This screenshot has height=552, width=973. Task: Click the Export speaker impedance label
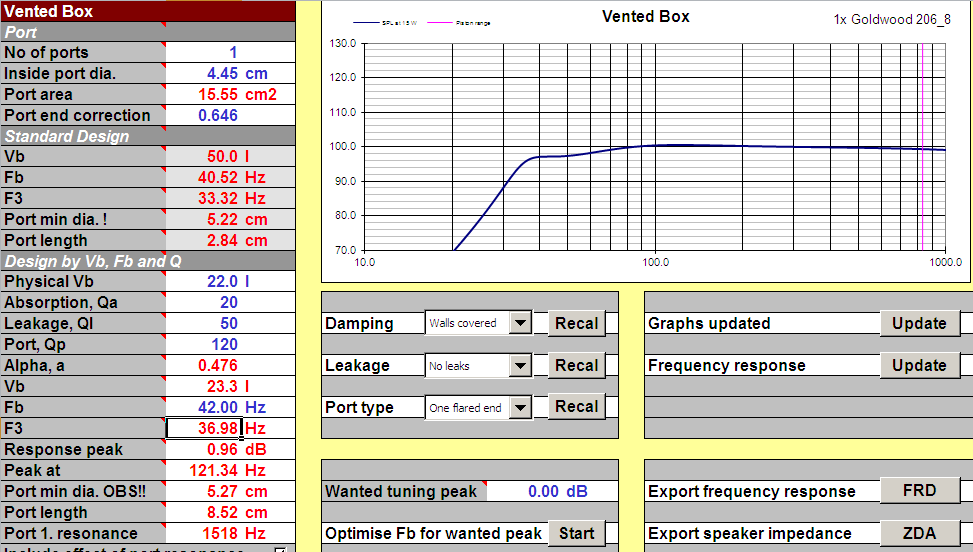tap(750, 533)
